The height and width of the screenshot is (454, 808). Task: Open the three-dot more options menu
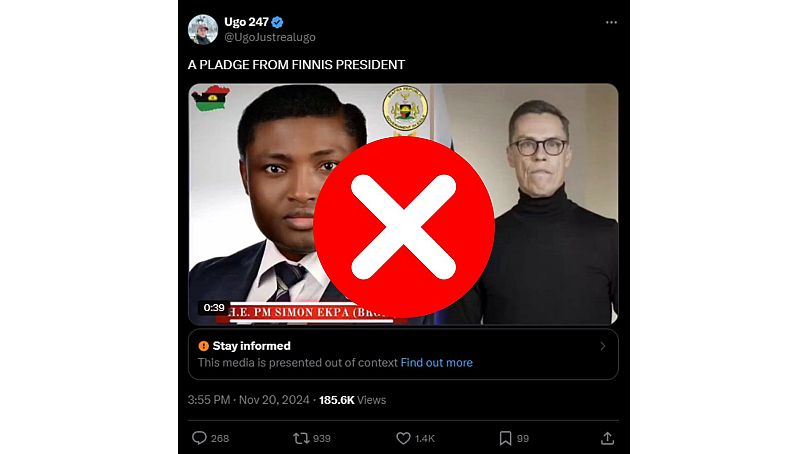coord(611,22)
